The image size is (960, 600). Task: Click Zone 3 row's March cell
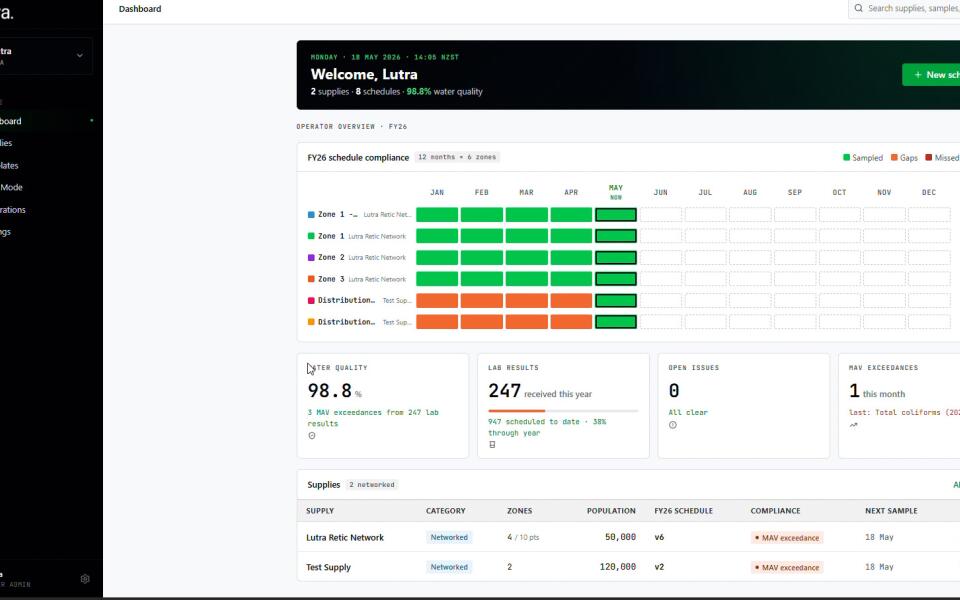pyautogui.click(x=527, y=279)
